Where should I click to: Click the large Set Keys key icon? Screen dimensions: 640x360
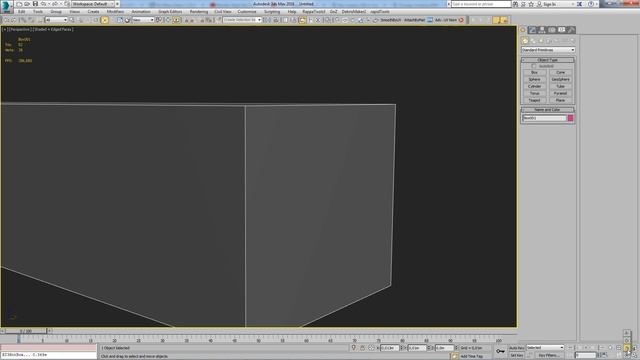[500, 351]
